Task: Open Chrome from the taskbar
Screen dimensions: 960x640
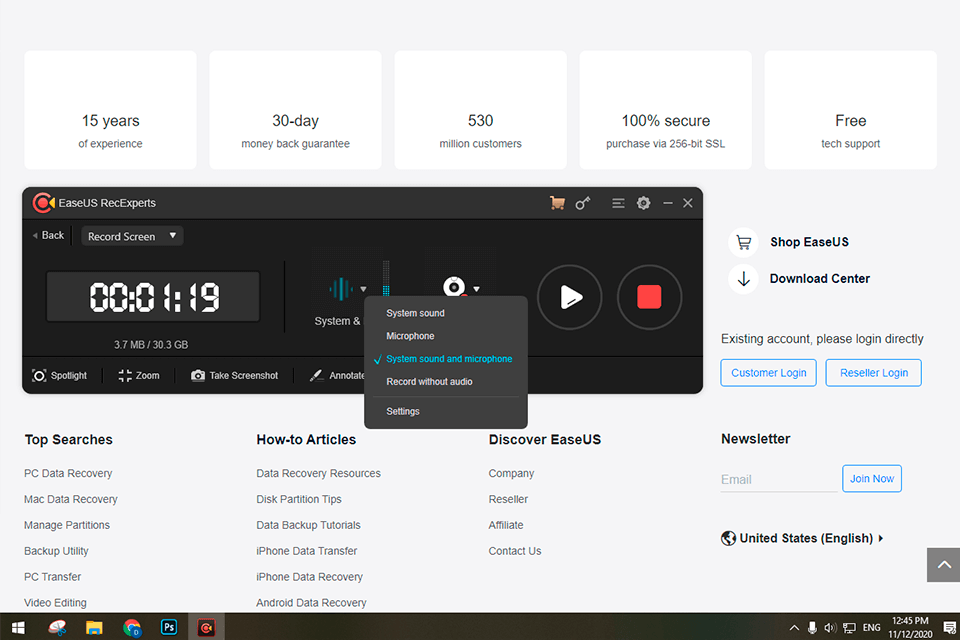Action: tap(131, 628)
